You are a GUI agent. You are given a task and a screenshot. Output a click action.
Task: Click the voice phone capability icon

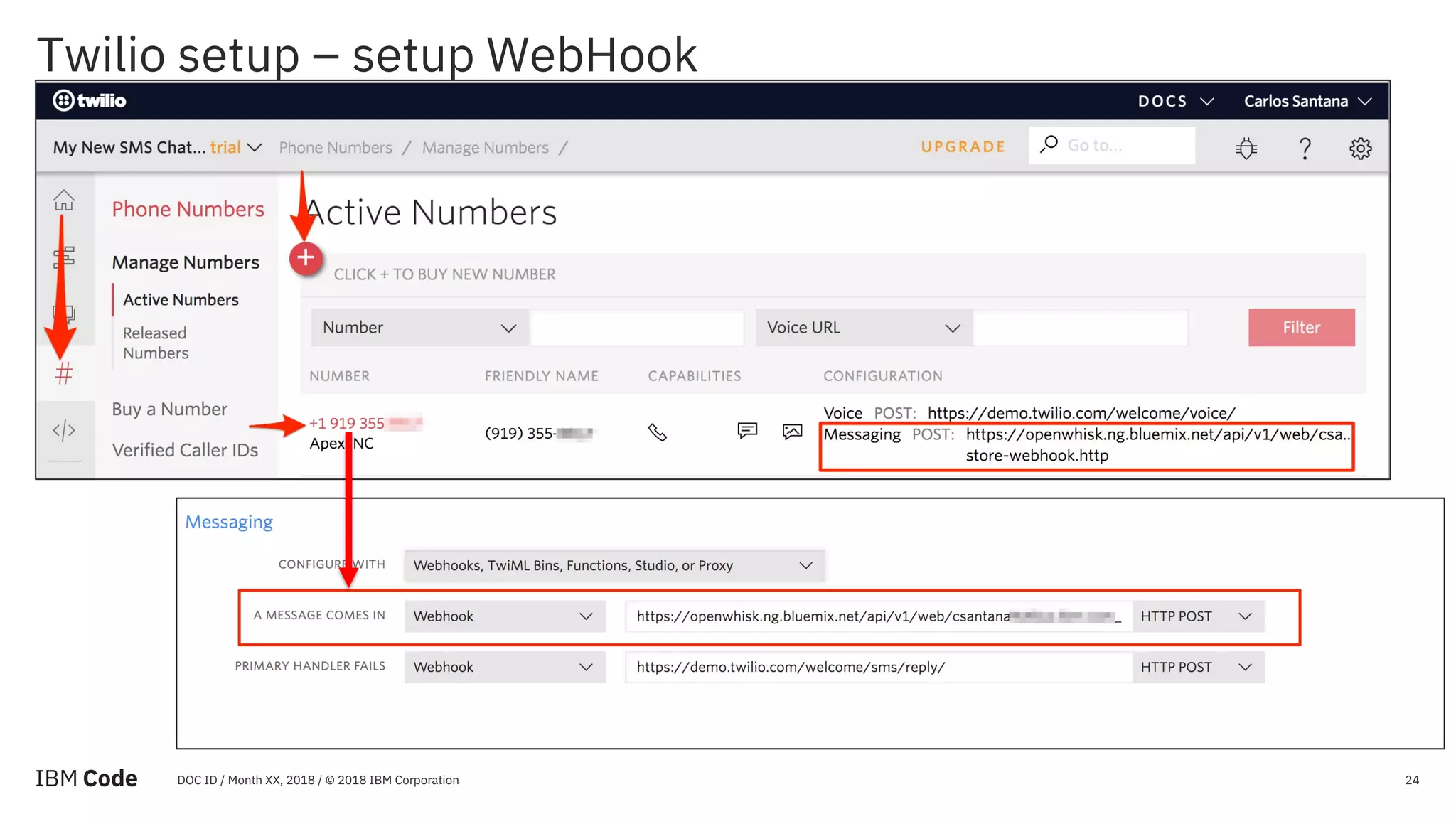coord(658,432)
